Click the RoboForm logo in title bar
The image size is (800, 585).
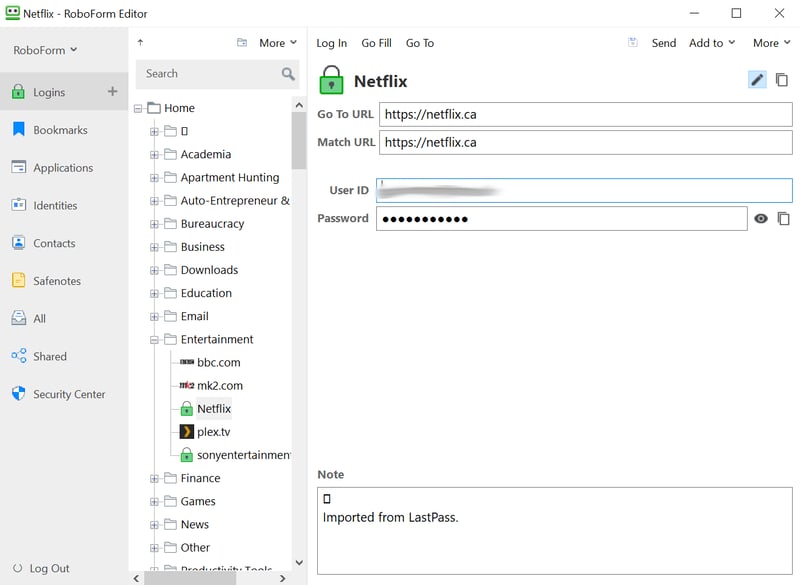tap(12, 13)
